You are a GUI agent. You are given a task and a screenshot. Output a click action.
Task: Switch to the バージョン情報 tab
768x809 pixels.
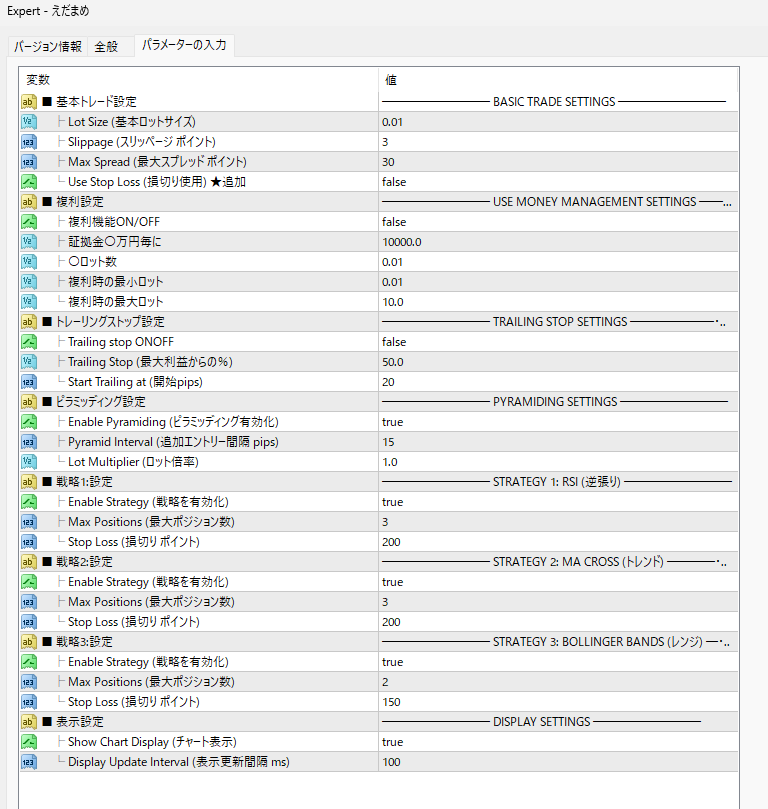point(48,46)
